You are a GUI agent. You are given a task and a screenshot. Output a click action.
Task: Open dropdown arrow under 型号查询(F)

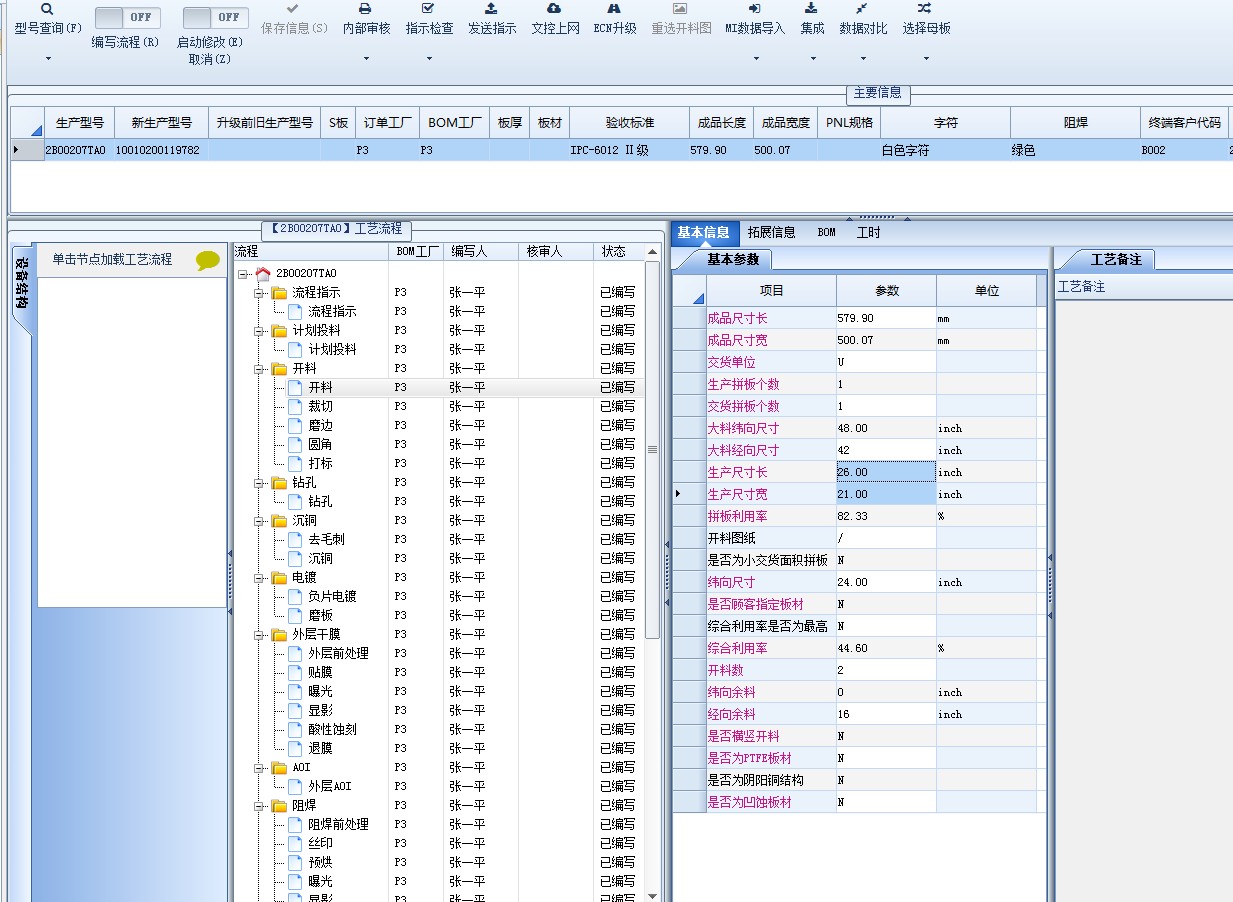point(47,59)
